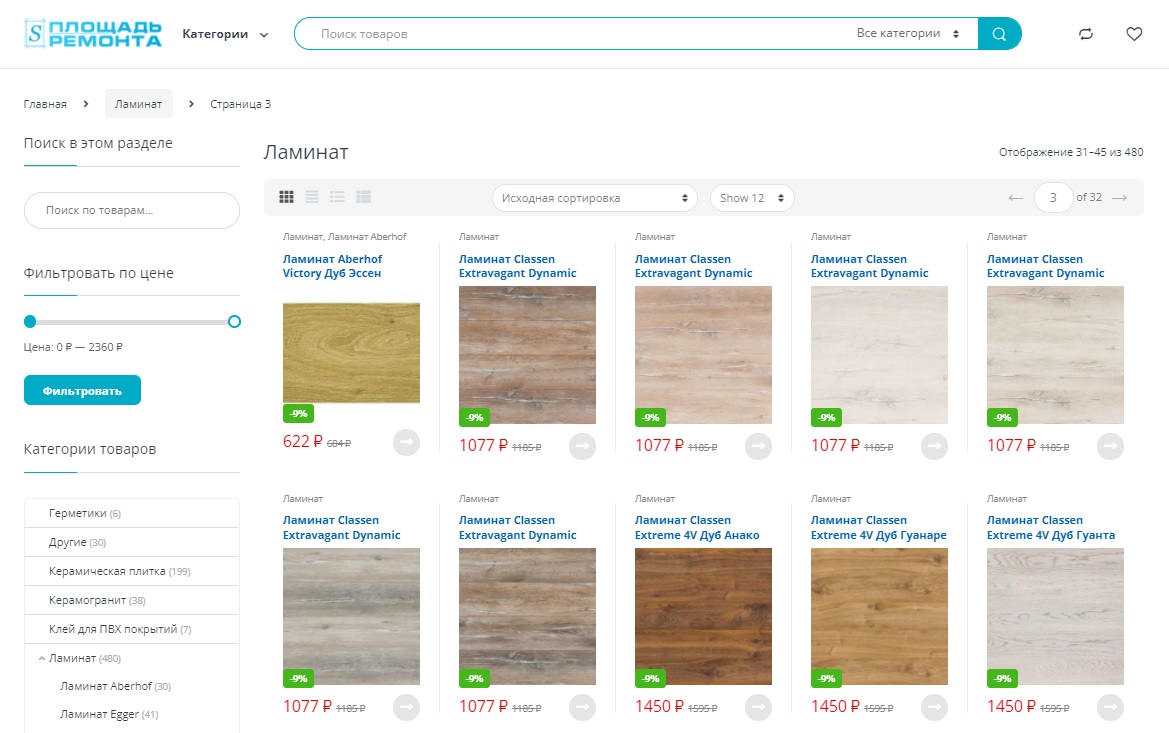Click arrow button on Aberhof Victory product

pos(406,442)
